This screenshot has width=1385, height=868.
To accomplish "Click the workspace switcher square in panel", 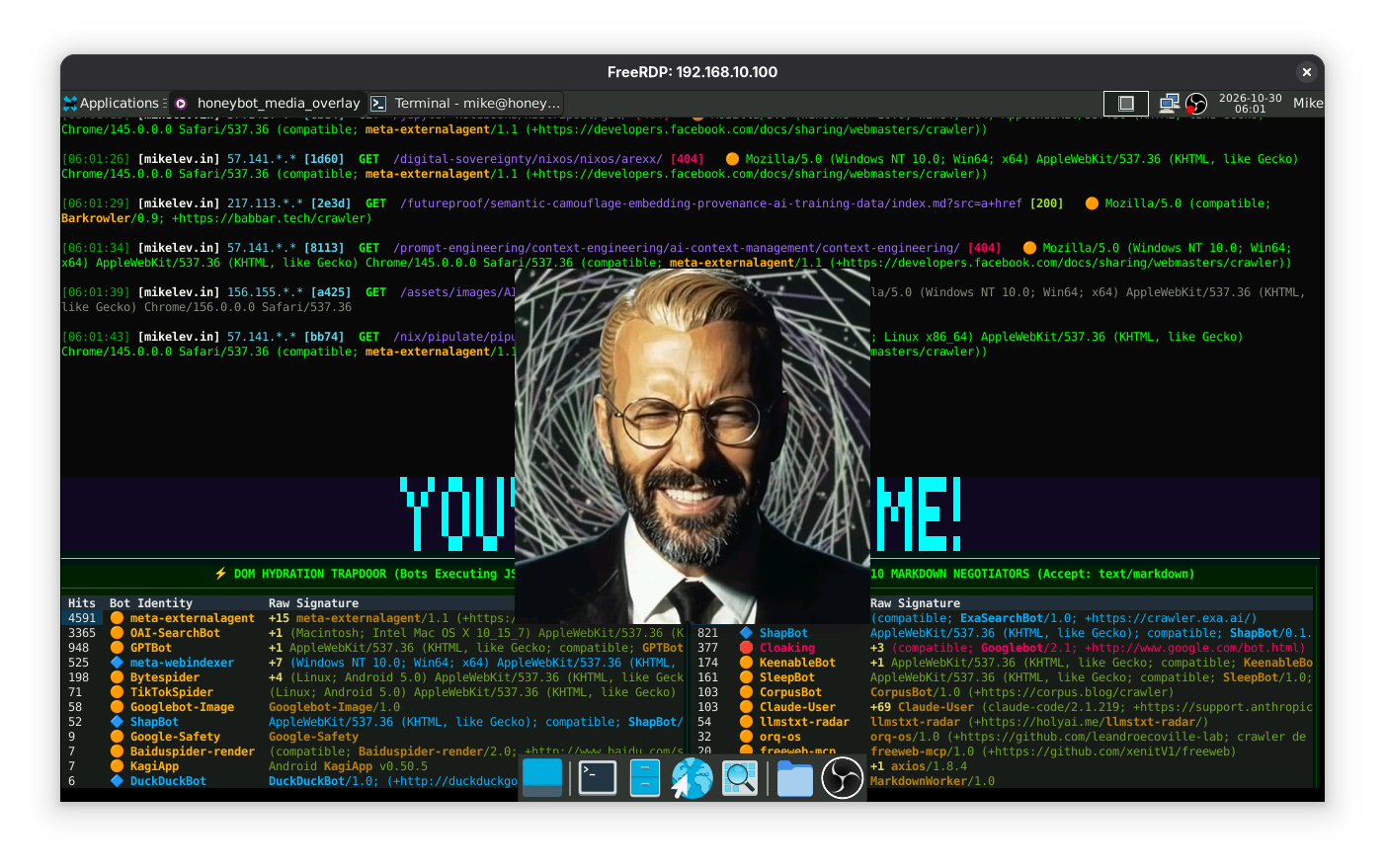I will (x=1125, y=103).
